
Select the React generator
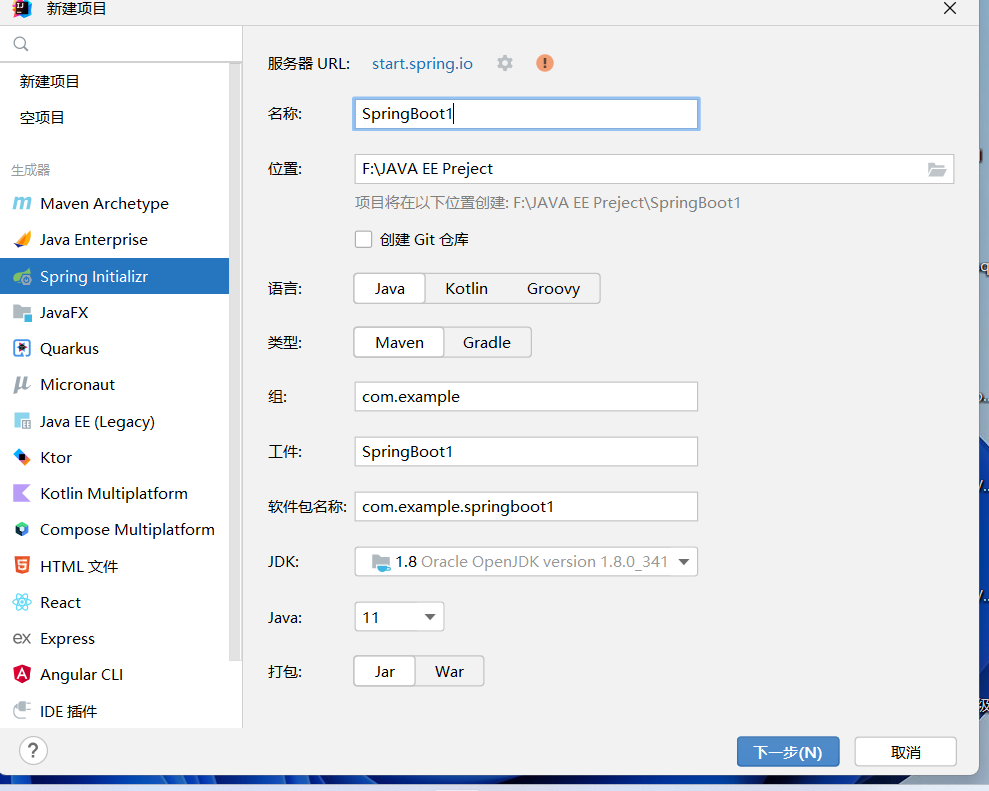[60, 602]
